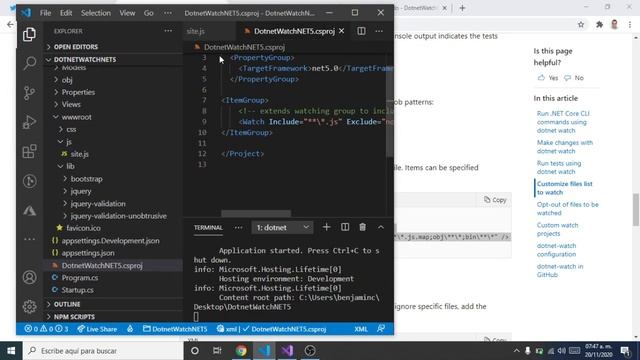Open Explorer panel actions ellipsis

pos(168,31)
